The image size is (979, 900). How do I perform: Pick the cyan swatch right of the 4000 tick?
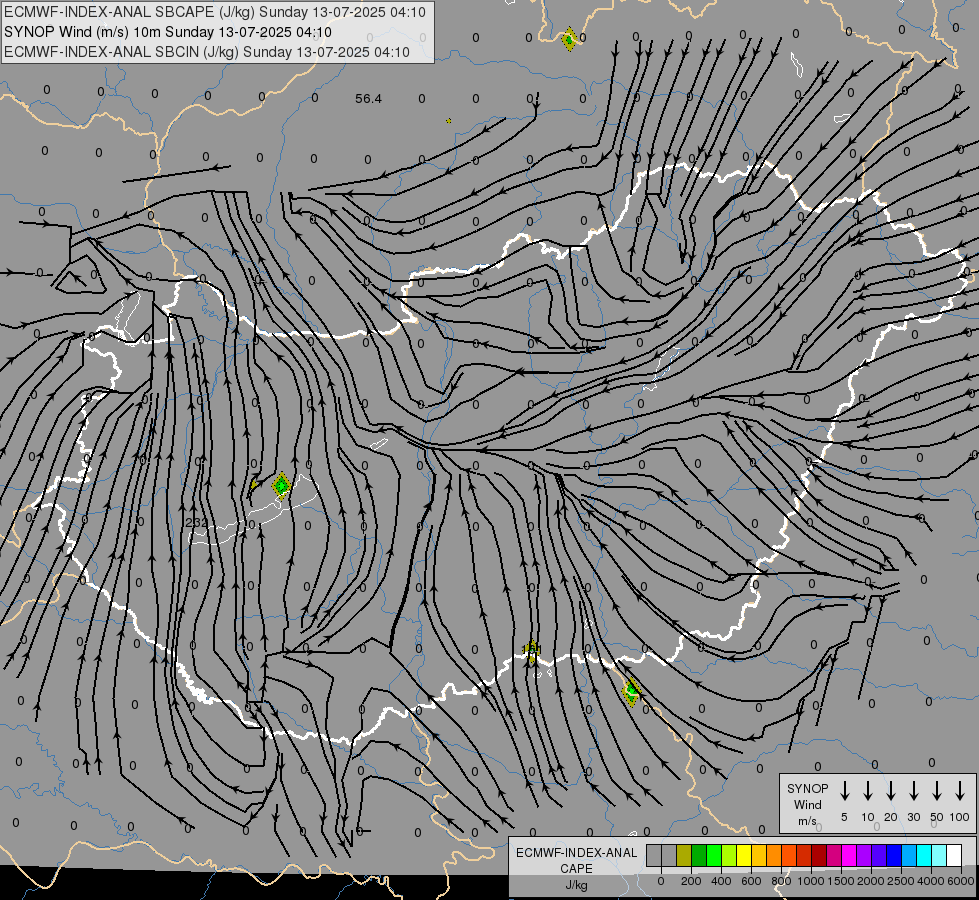pyautogui.click(x=923, y=855)
